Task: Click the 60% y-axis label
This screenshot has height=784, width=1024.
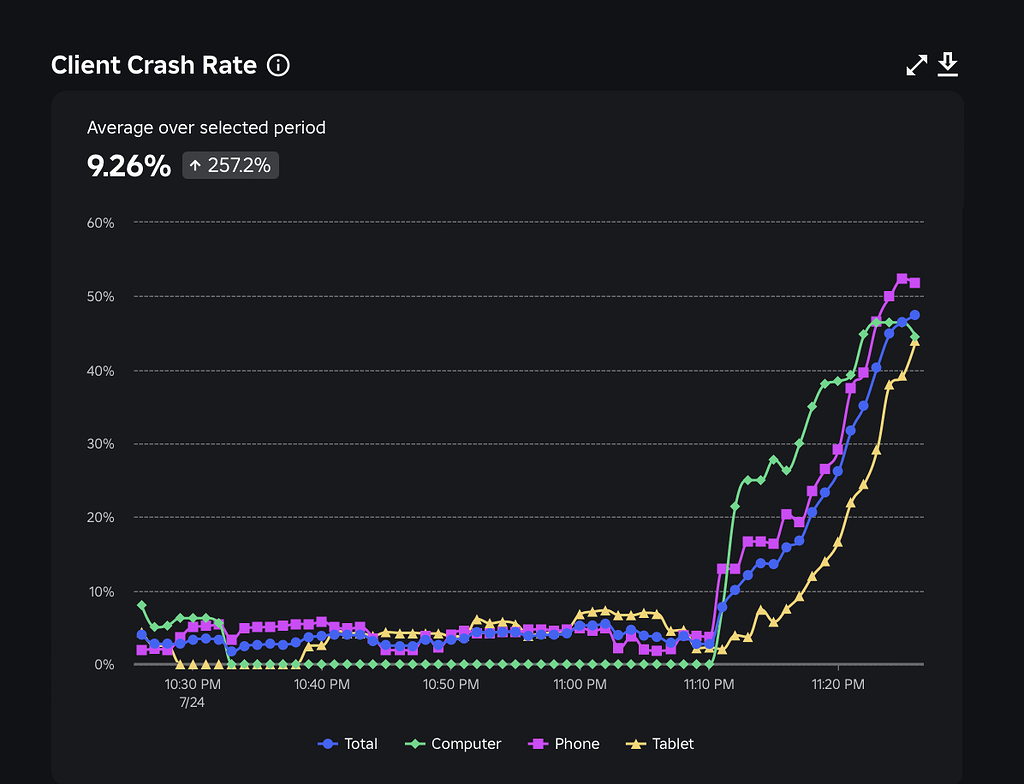Action: click(x=101, y=222)
